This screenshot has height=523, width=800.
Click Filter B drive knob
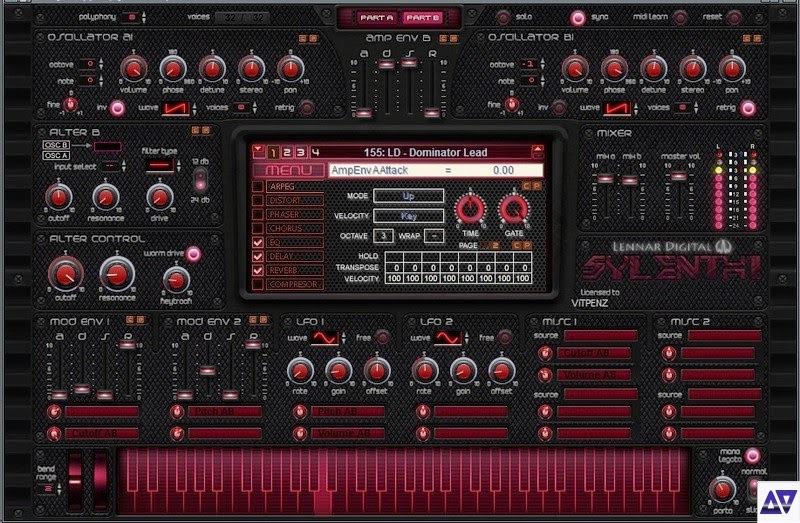(160, 197)
